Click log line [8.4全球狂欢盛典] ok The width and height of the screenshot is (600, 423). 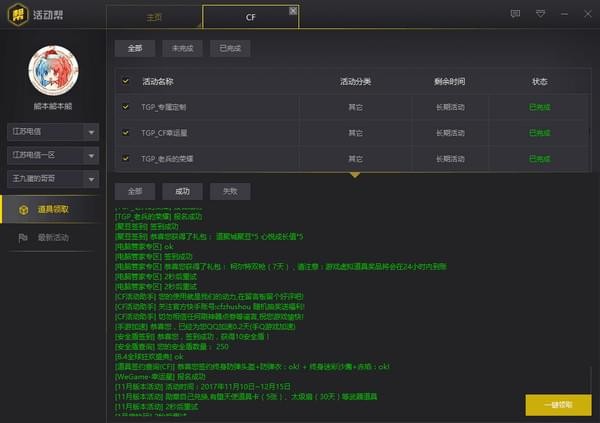150,356
